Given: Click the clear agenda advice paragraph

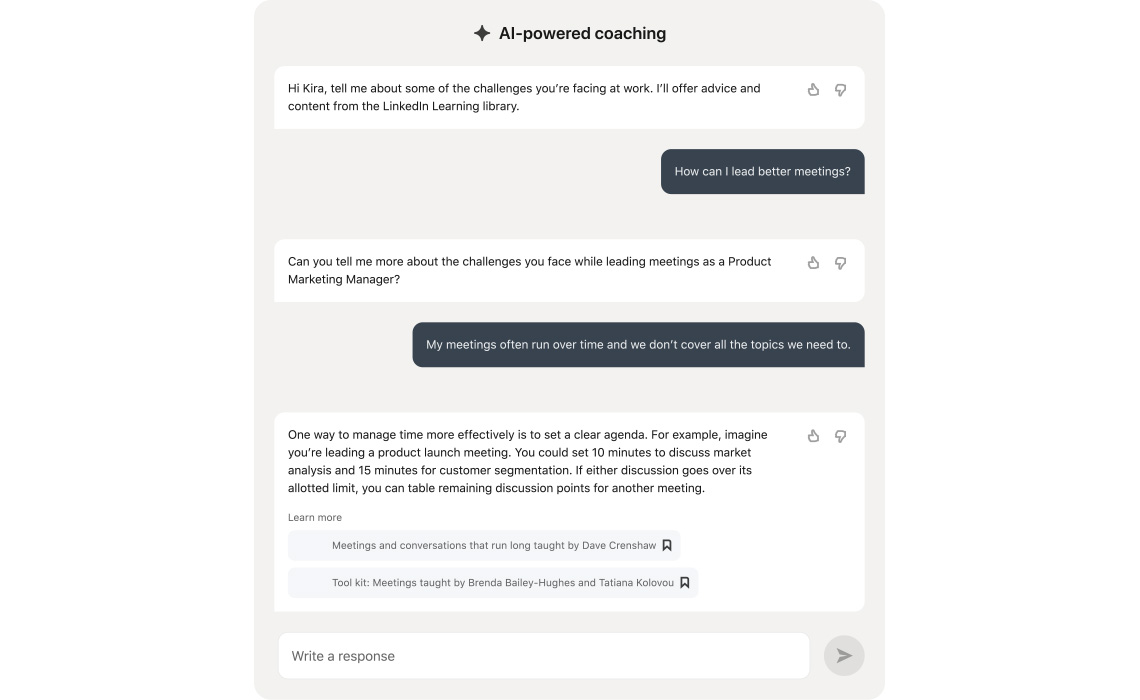Looking at the screenshot, I should tap(528, 462).
